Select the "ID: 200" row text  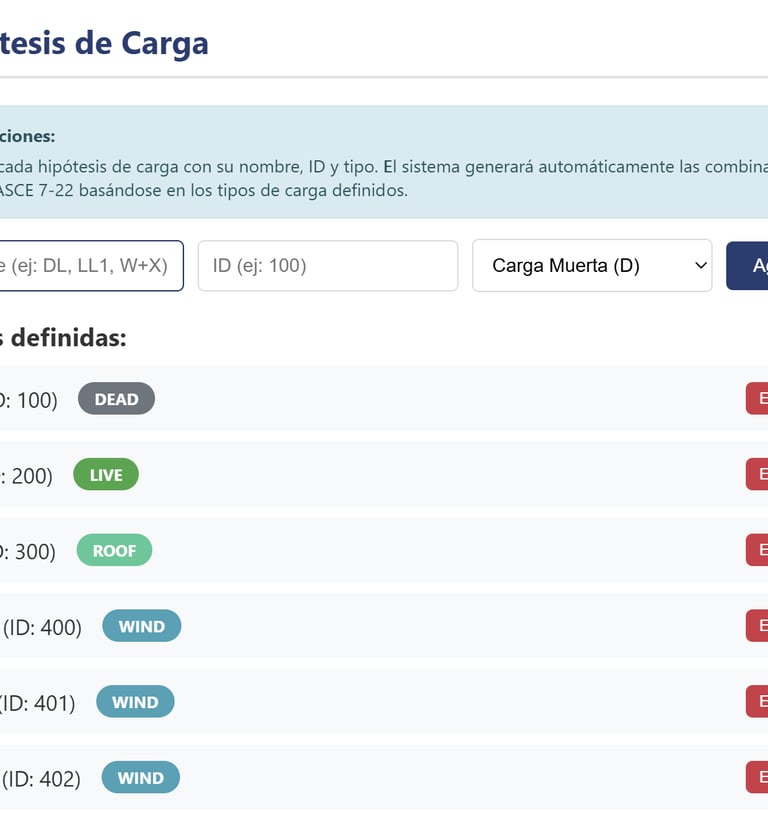click(27, 476)
